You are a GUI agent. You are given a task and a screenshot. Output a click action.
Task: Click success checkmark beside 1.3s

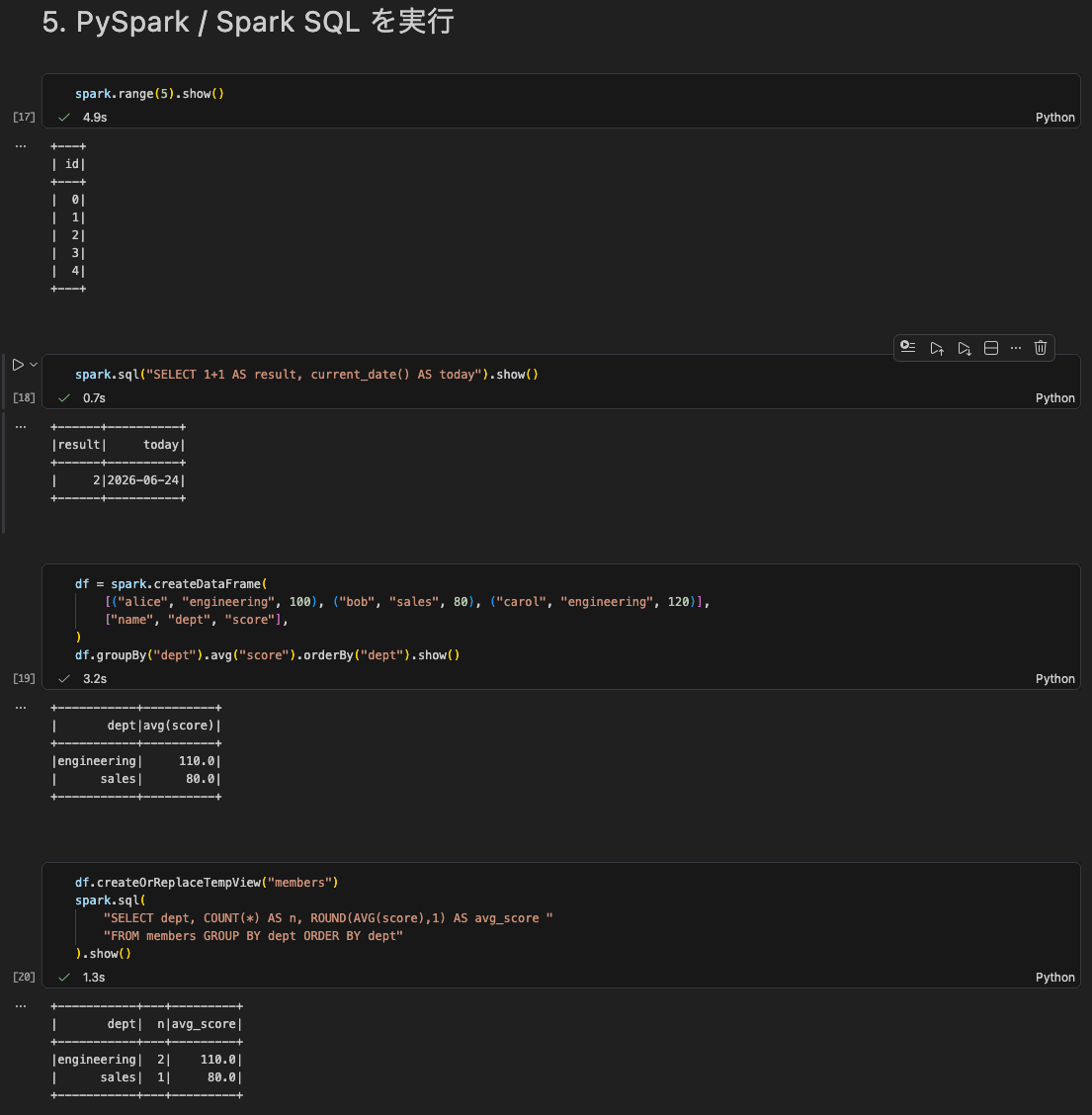(x=64, y=978)
